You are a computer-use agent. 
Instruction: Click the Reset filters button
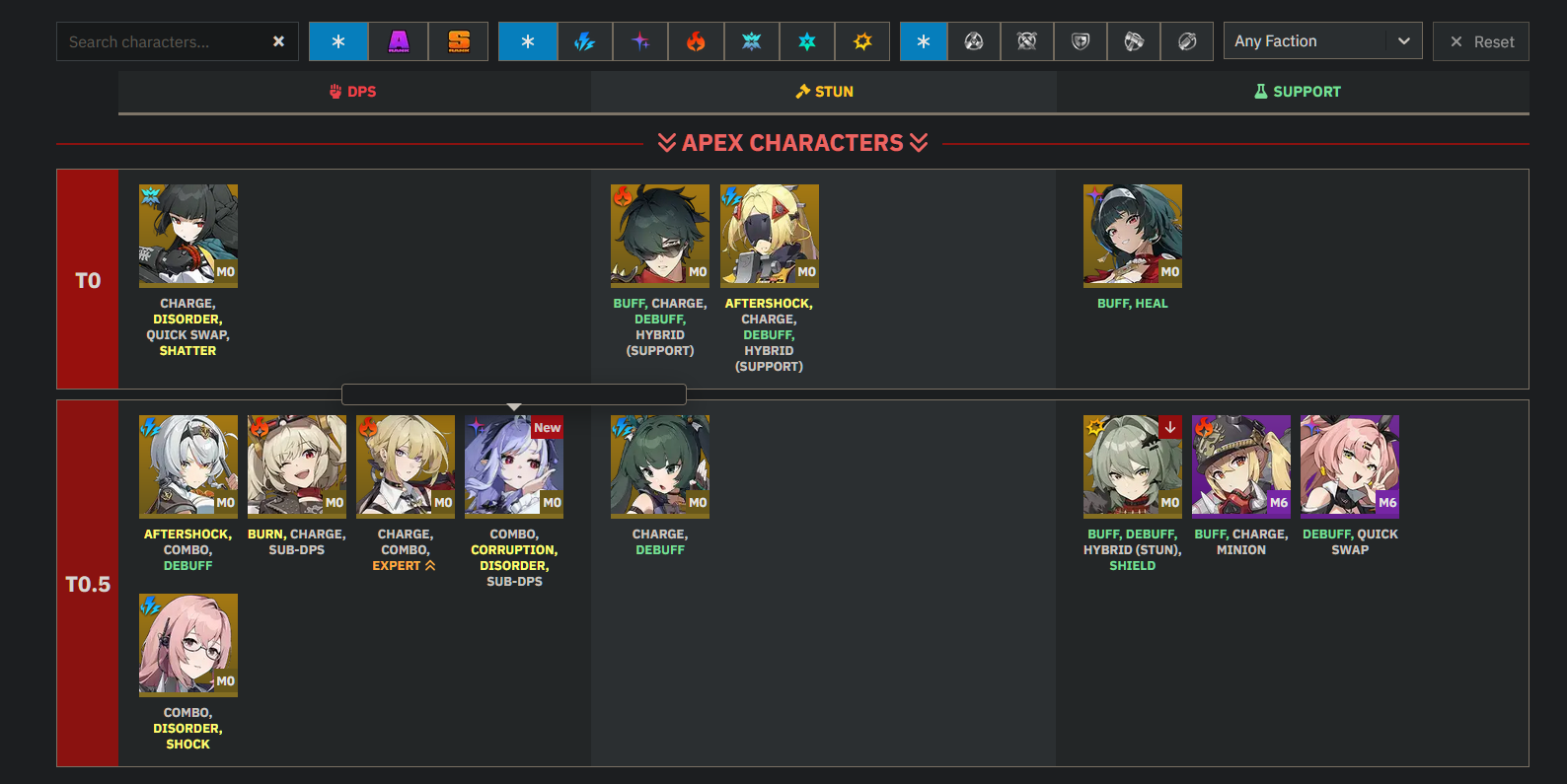click(1481, 41)
